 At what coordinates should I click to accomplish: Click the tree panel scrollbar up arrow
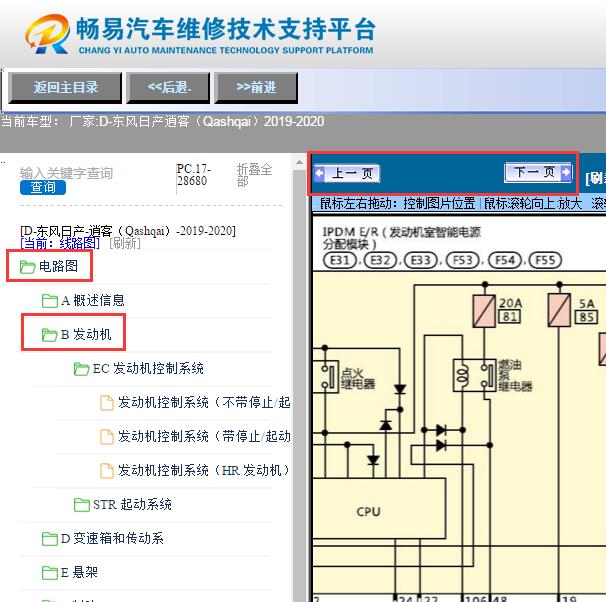tap(299, 163)
